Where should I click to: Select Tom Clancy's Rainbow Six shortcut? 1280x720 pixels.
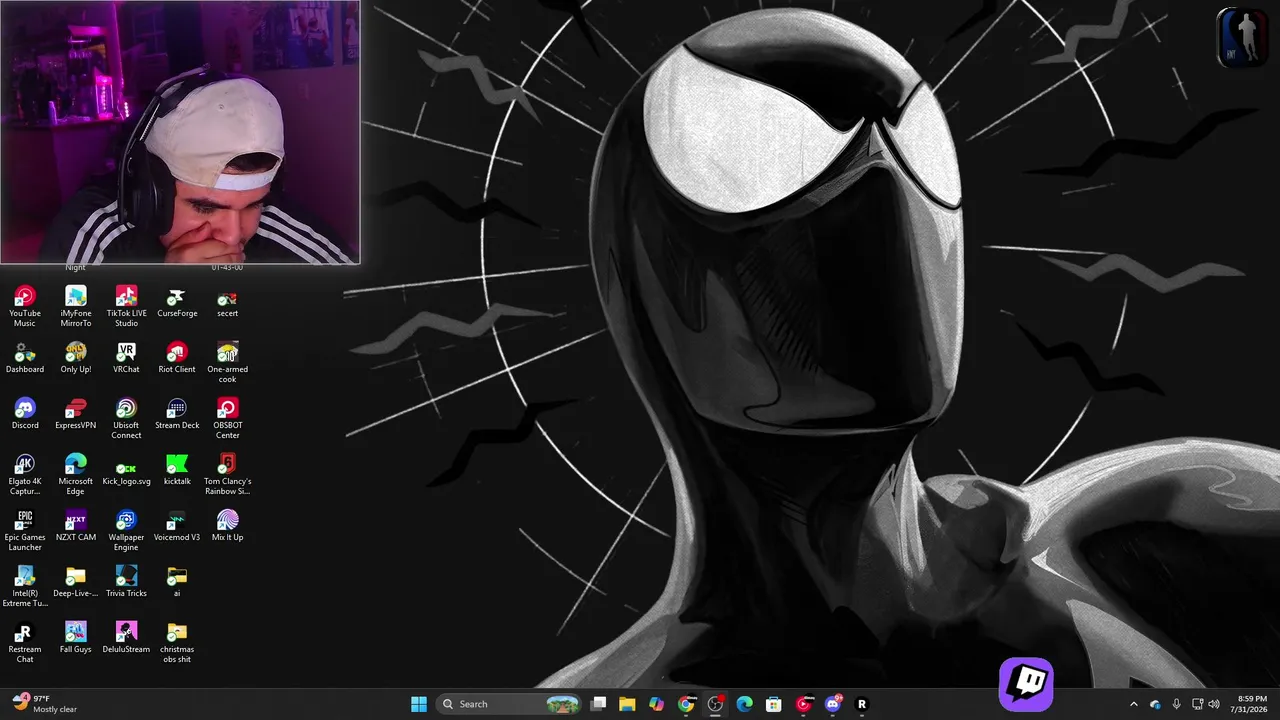(227, 474)
